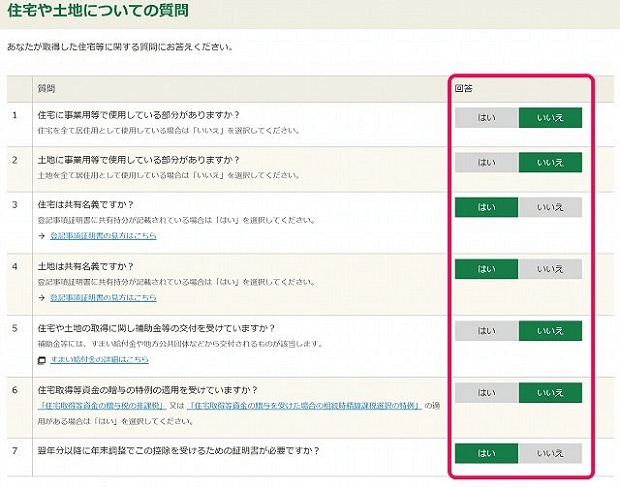Click external window icon beside すまい給付金 link
This screenshot has height=489, width=620.
(42, 360)
